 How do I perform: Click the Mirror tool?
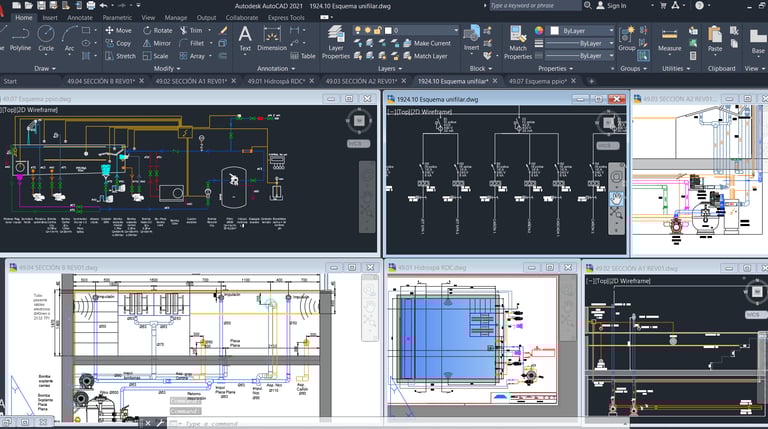click(x=156, y=43)
